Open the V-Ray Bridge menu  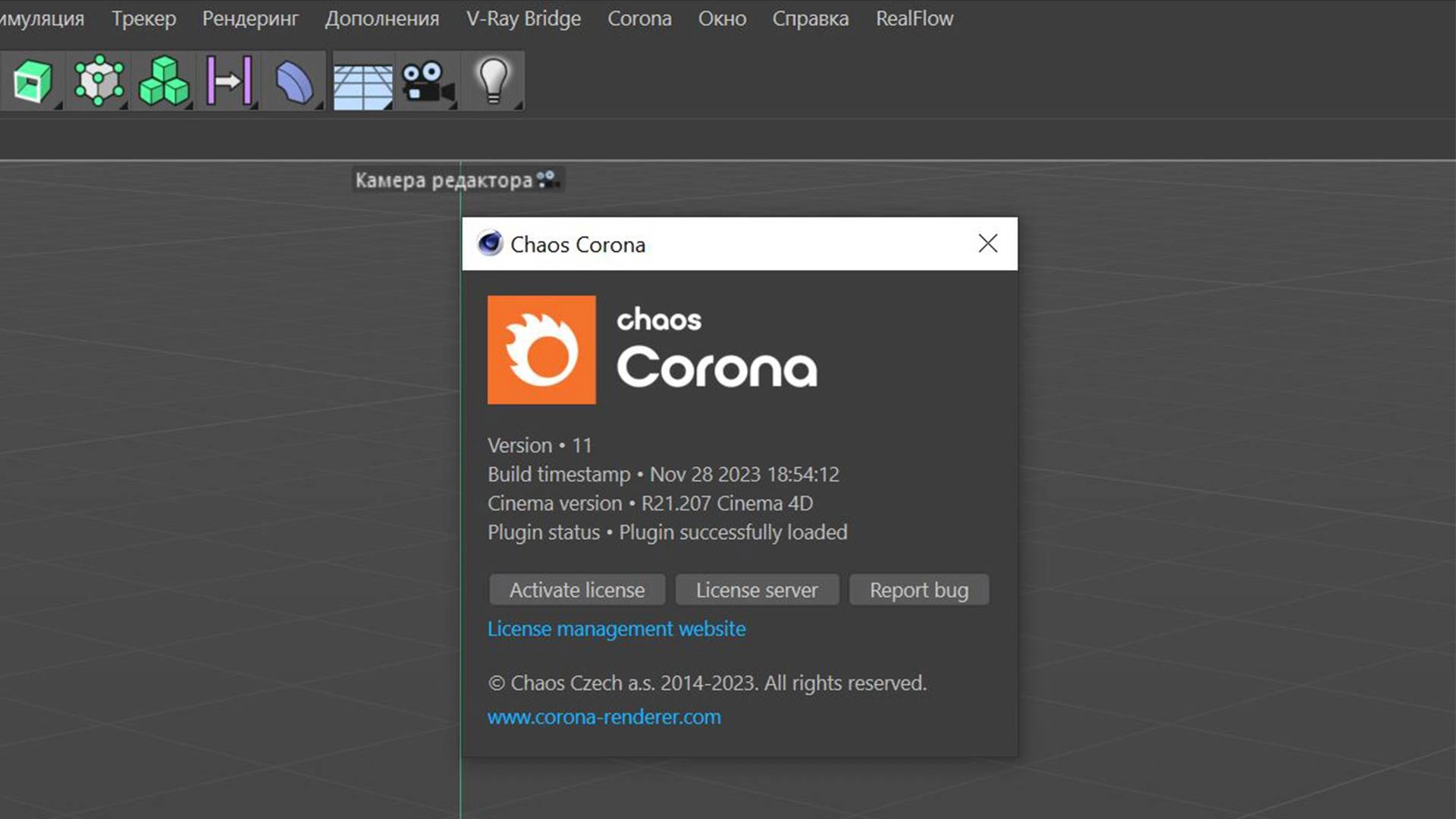click(x=524, y=18)
